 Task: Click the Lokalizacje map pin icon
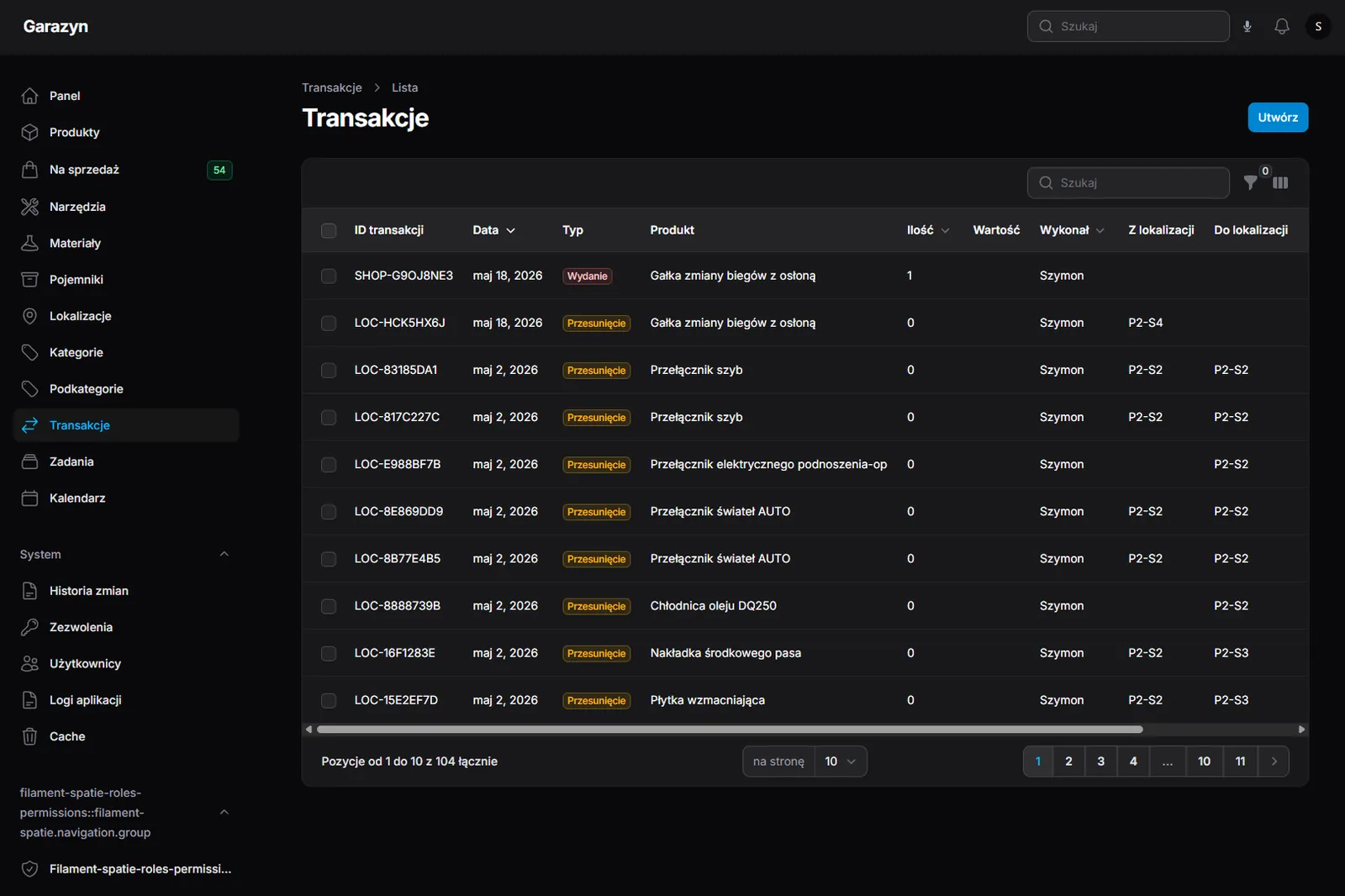(x=29, y=316)
